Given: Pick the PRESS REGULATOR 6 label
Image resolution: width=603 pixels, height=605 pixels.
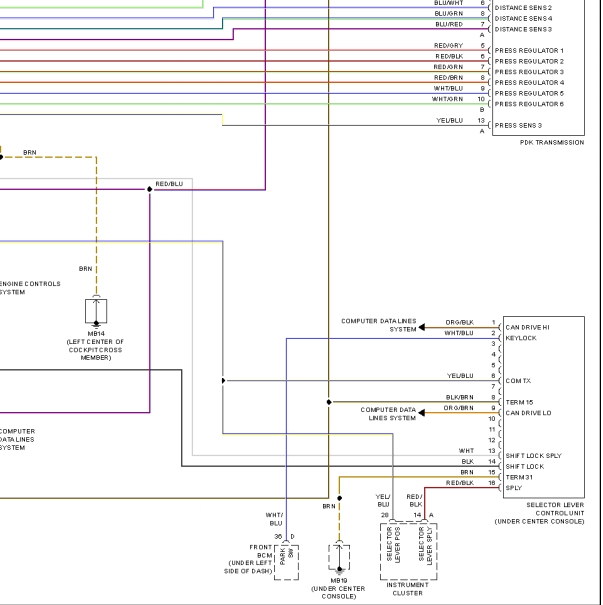Looking at the screenshot, I should coord(529,104).
